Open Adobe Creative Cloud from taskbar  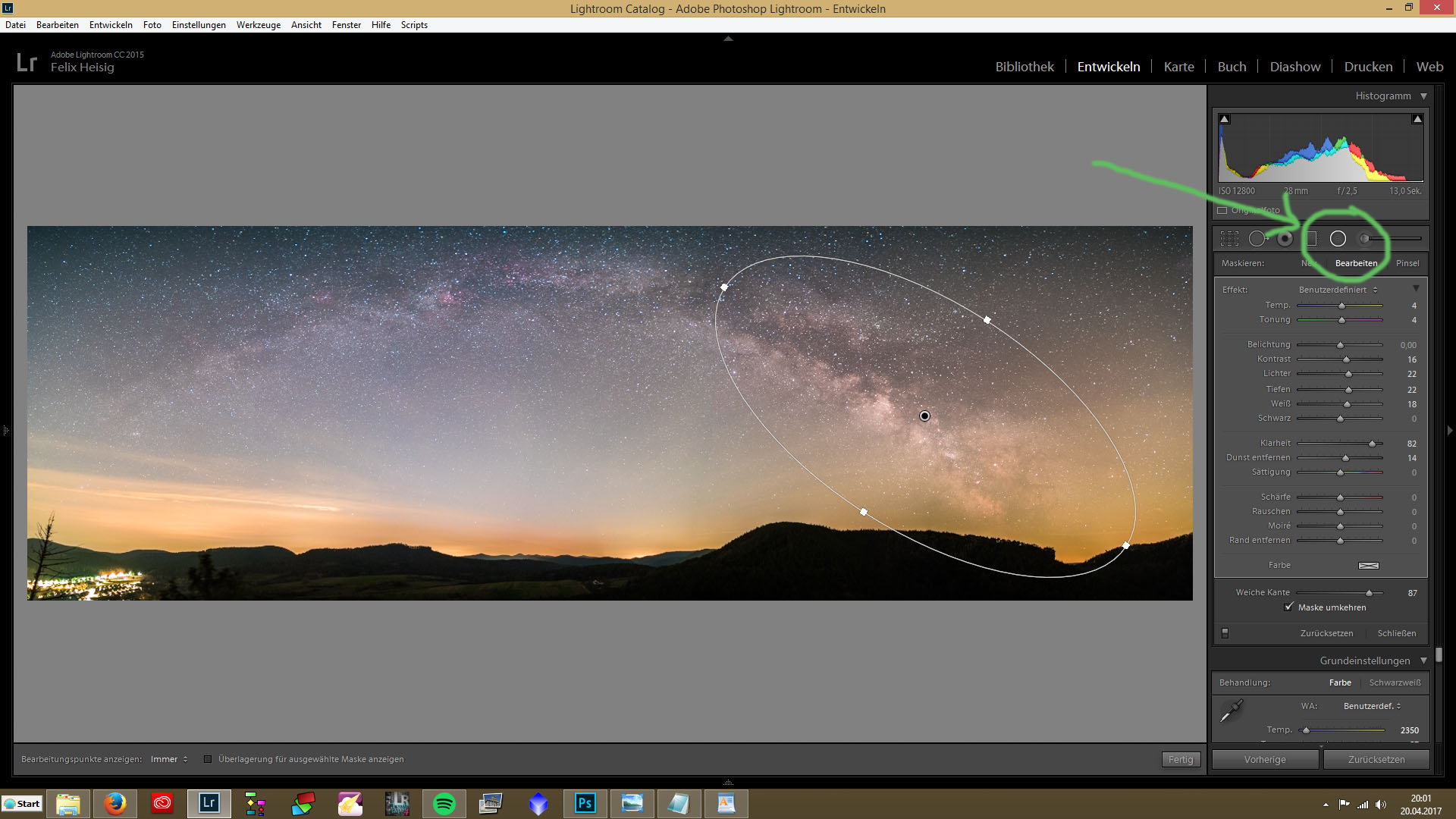[x=162, y=803]
